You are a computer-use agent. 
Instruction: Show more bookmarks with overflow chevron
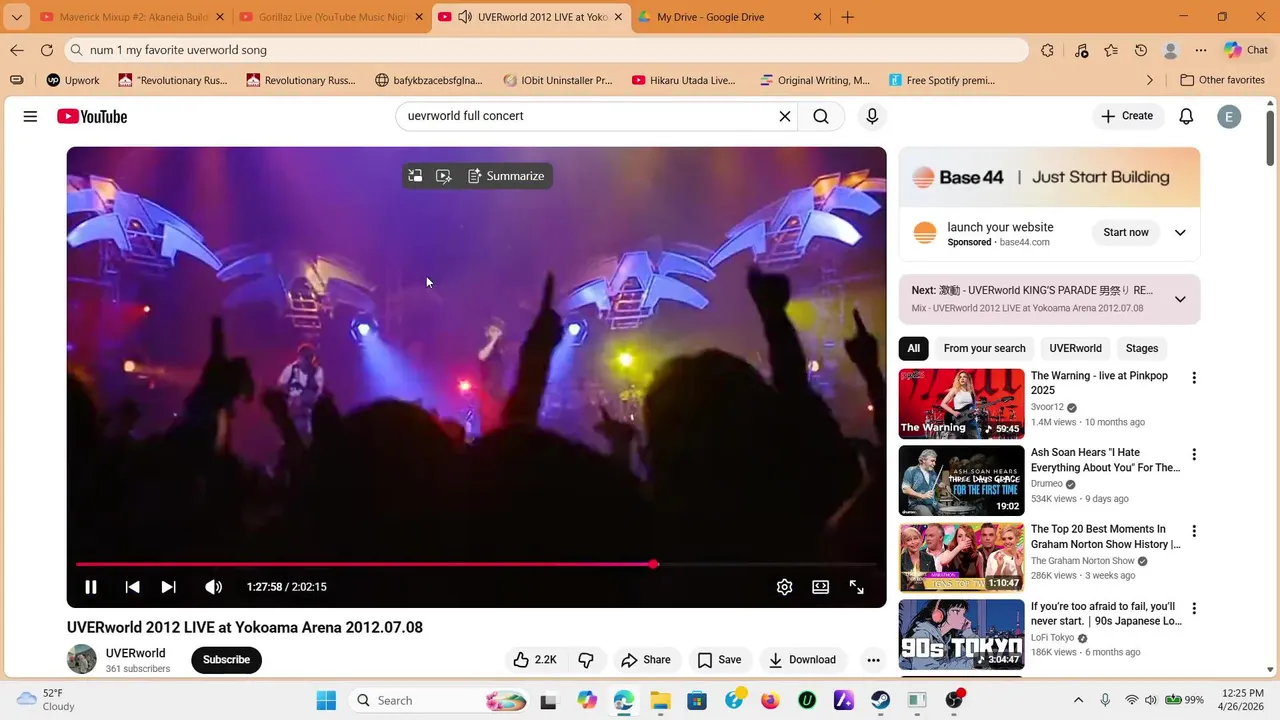tap(1149, 80)
